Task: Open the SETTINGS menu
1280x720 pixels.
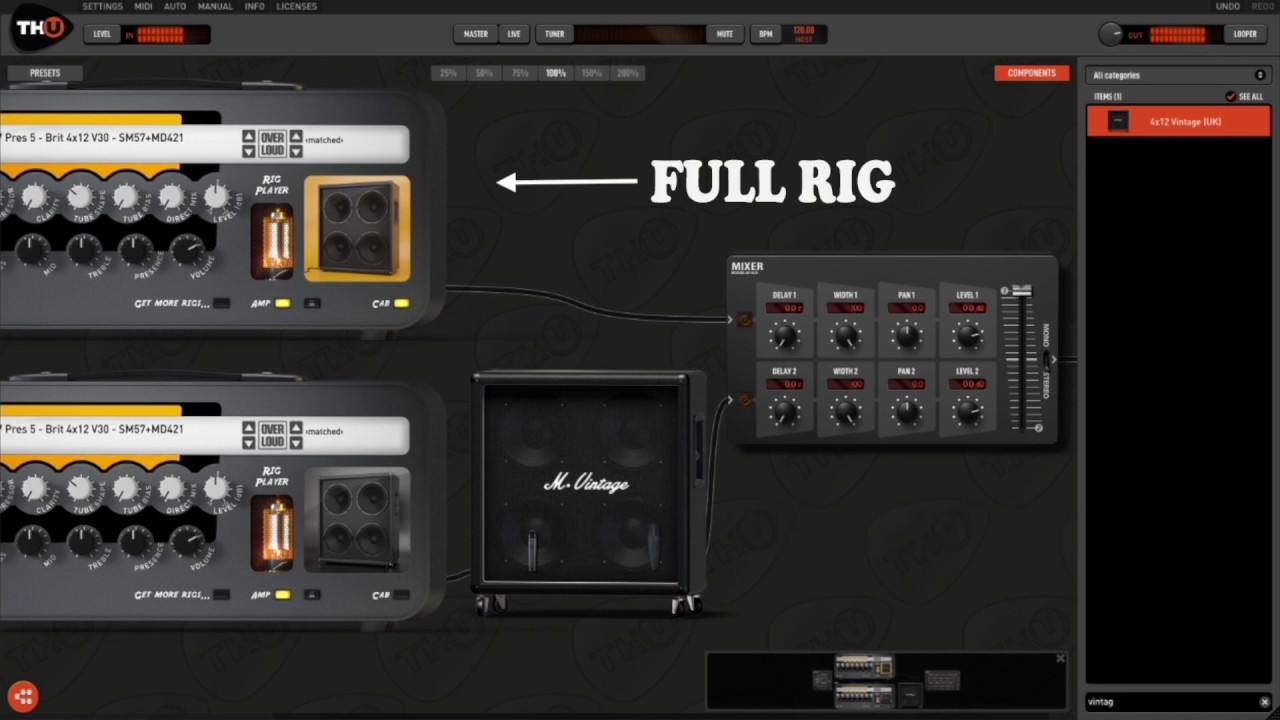Action: [102, 6]
